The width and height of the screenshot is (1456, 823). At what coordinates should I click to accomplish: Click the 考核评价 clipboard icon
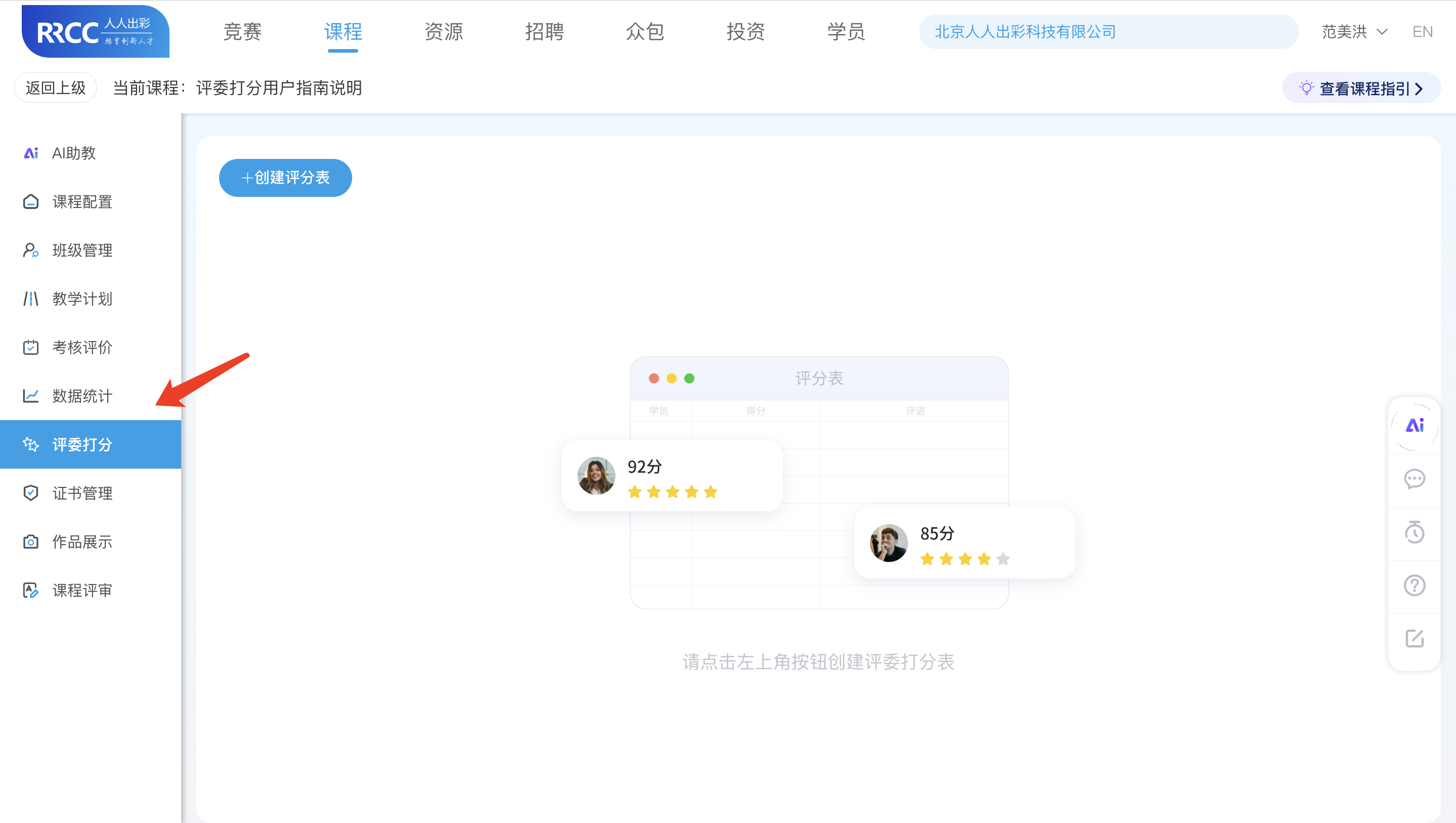pyautogui.click(x=30, y=347)
